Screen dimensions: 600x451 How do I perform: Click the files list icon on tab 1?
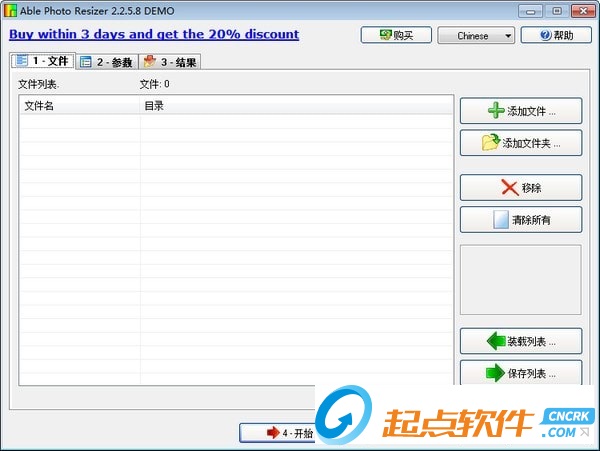coord(21,60)
